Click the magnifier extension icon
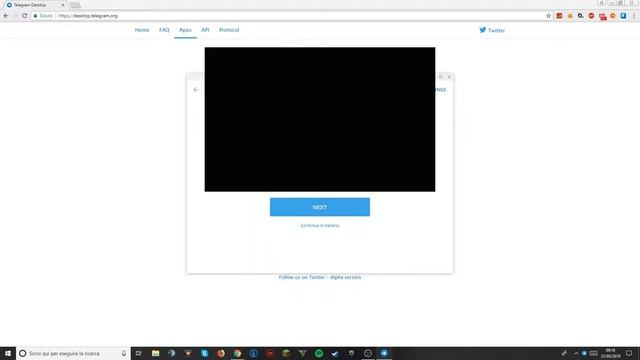 coord(580,16)
